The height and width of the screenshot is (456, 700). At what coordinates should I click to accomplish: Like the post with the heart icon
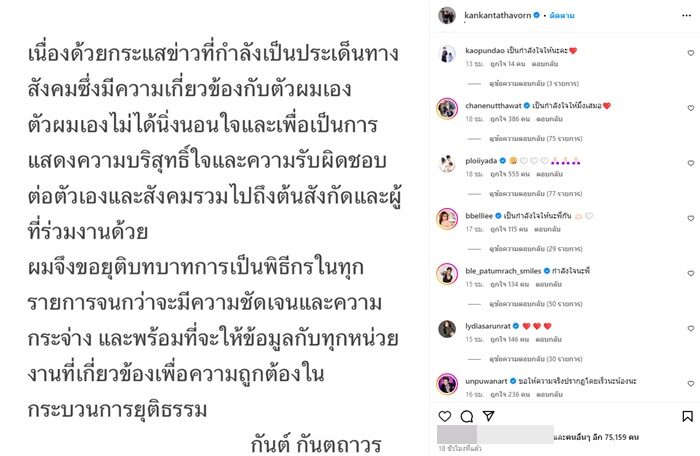(x=445, y=416)
